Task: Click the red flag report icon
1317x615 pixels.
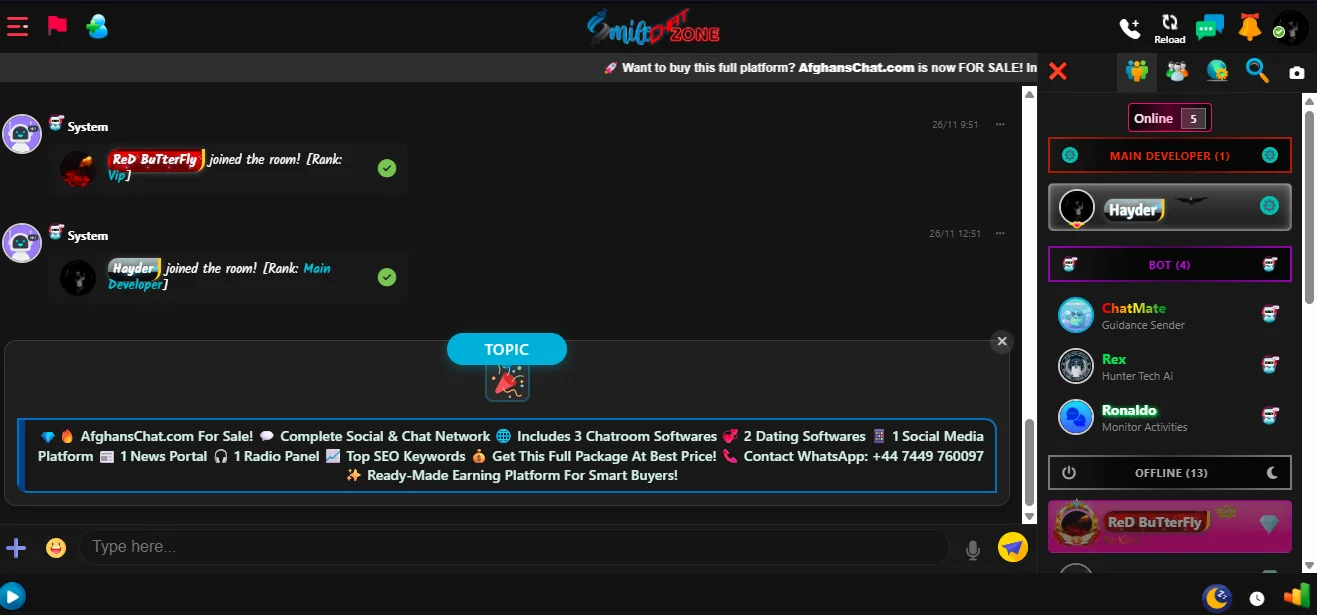Action: pyautogui.click(x=57, y=26)
